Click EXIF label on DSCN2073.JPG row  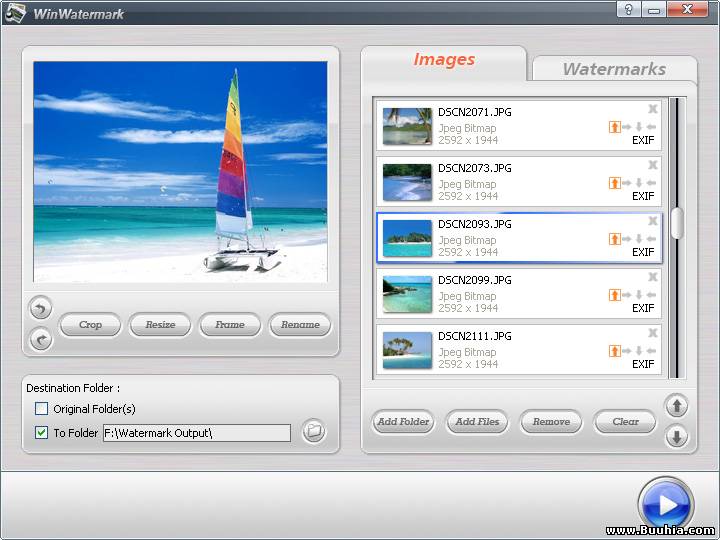pyautogui.click(x=643, y=196)
